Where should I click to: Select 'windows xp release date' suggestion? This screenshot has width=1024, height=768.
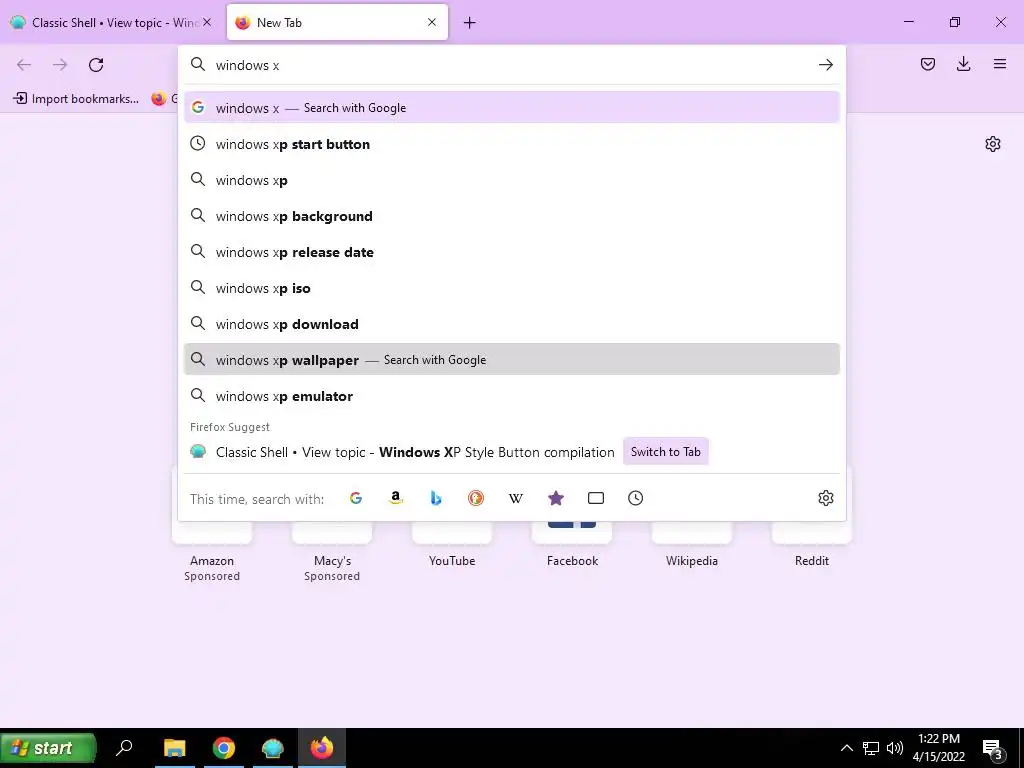[512, 251]
